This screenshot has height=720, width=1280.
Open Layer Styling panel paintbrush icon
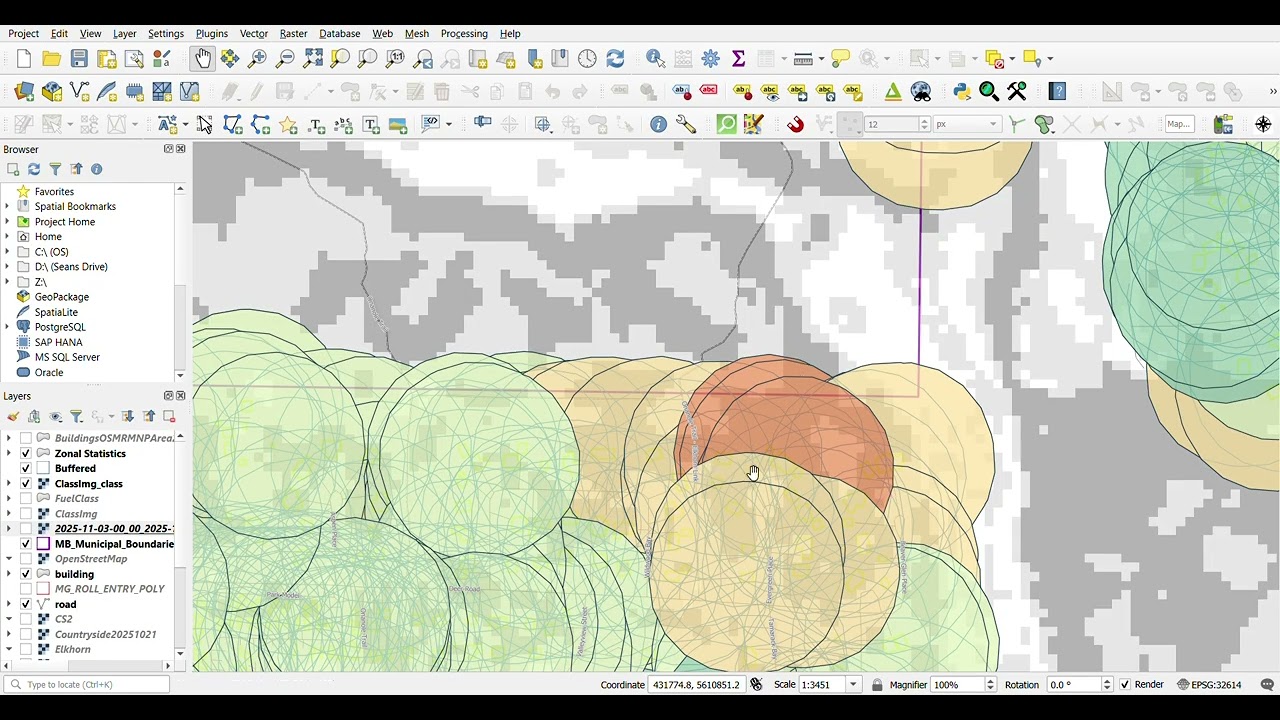click(12, 417)
